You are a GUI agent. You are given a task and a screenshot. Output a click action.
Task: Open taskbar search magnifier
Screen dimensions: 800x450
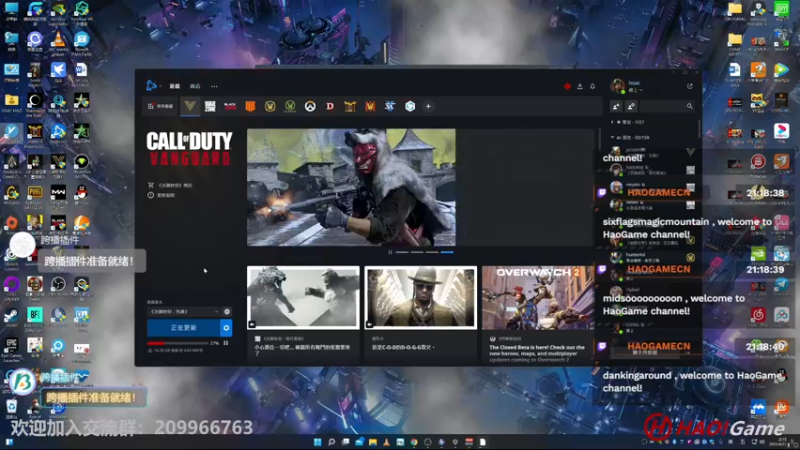pos(331,442)
